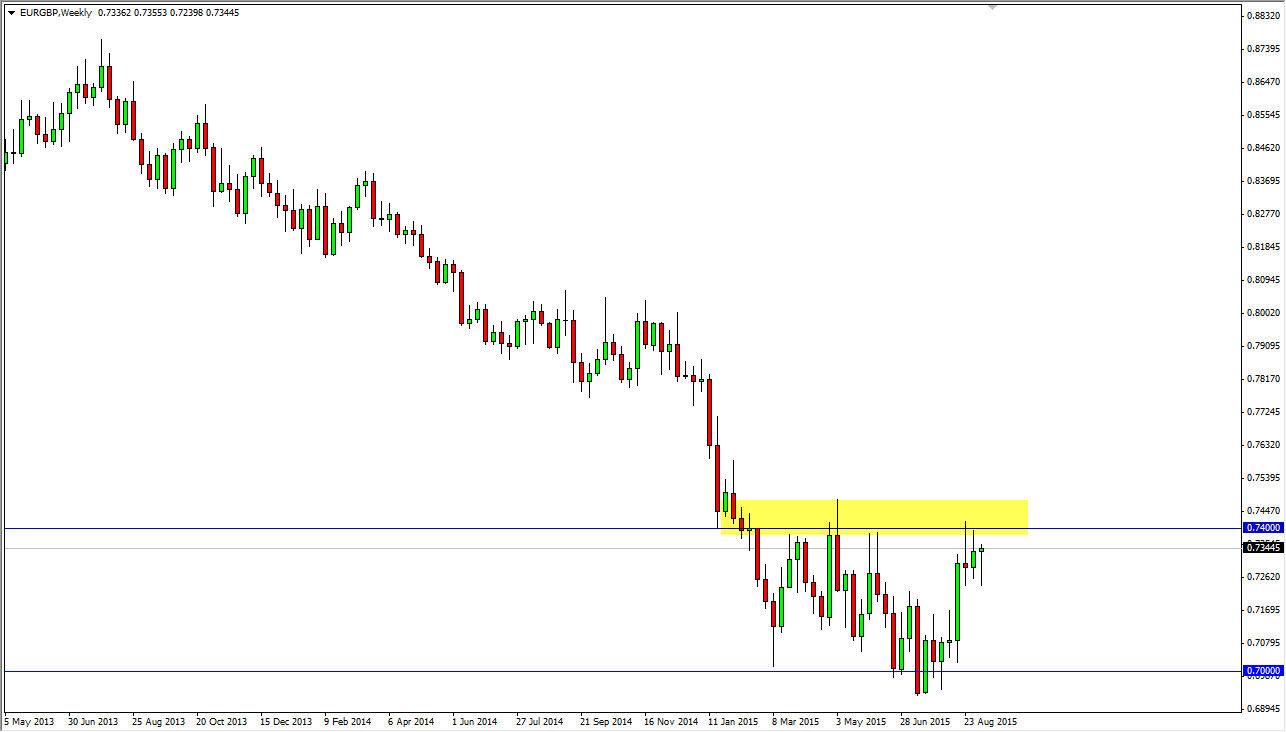Select the 5 May 2013 date label

click(29, 720)
